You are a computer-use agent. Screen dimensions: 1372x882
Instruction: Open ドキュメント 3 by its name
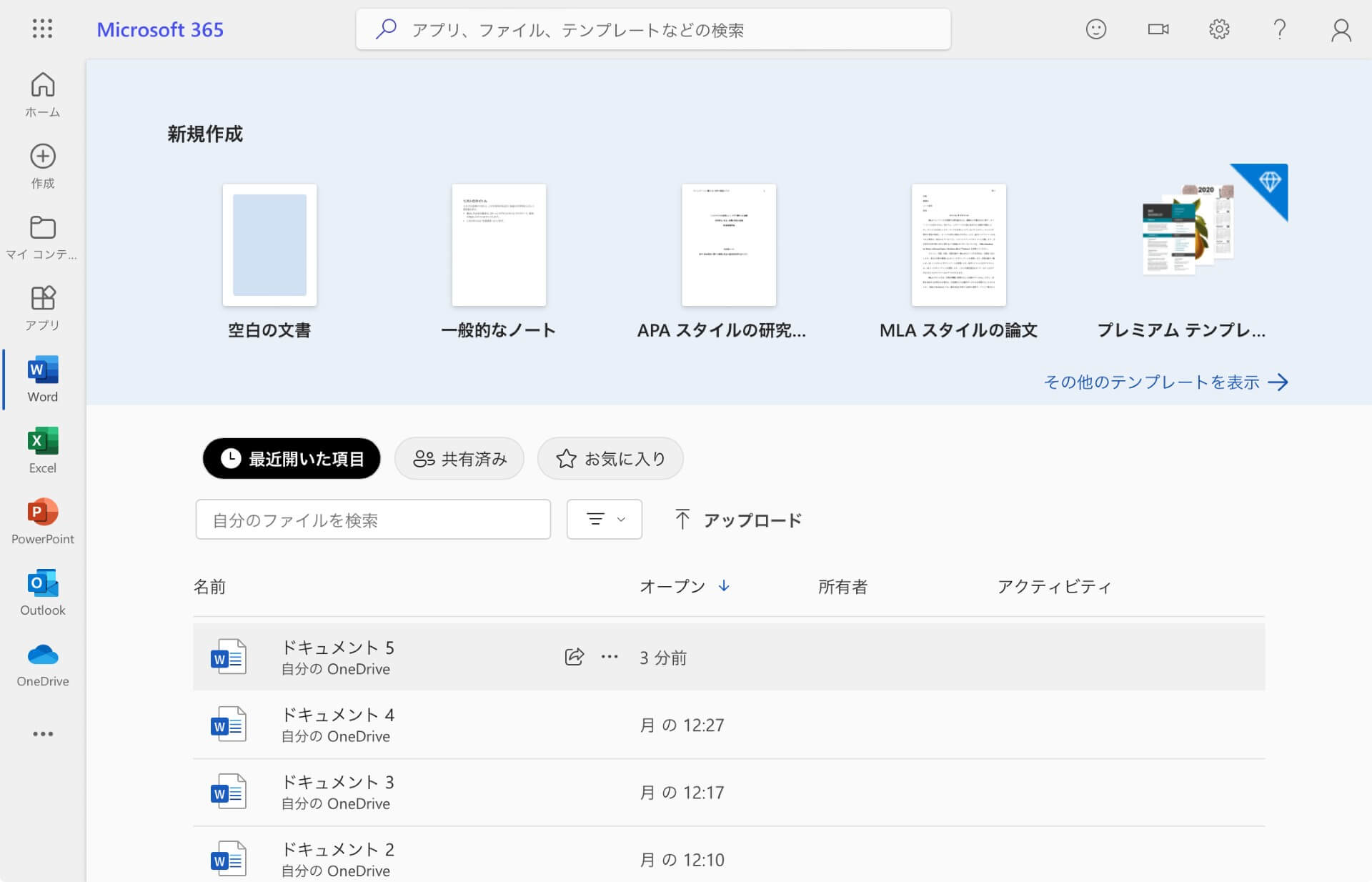click(338, 782)
